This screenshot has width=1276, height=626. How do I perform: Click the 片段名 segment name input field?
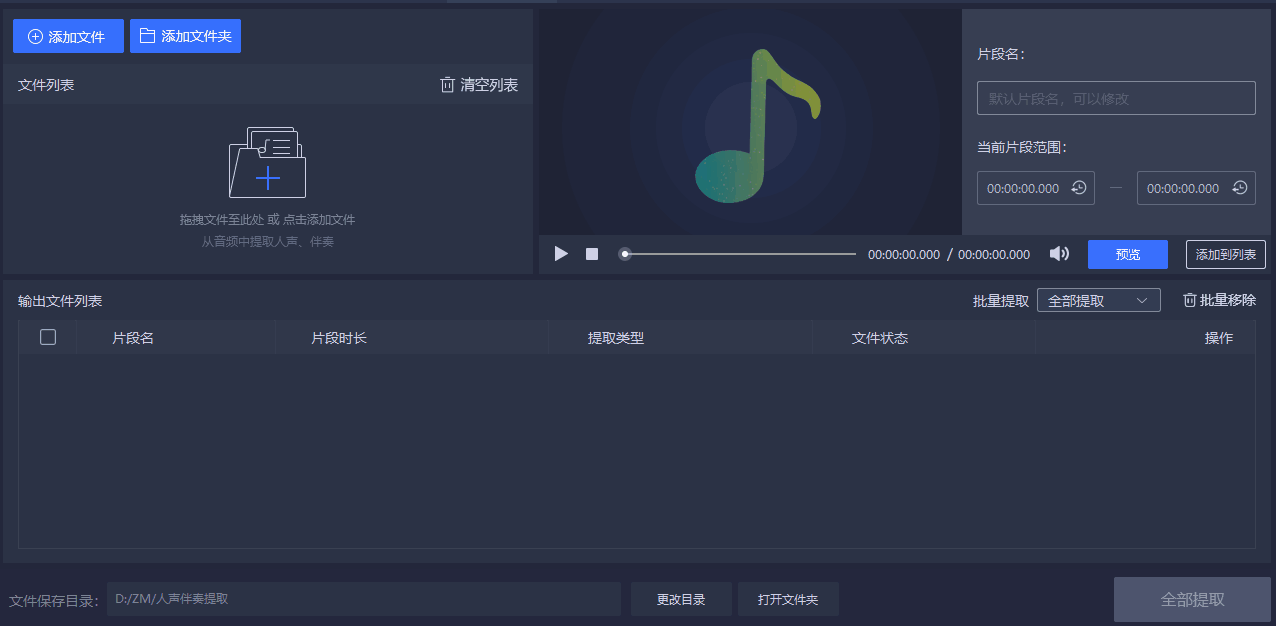(1115, 98)
